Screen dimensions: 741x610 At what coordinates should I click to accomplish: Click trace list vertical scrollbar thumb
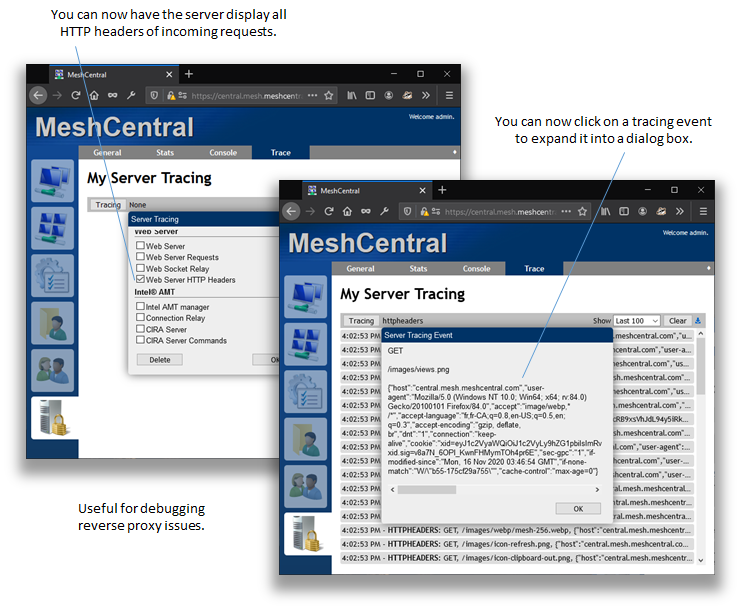click(700, 367)
